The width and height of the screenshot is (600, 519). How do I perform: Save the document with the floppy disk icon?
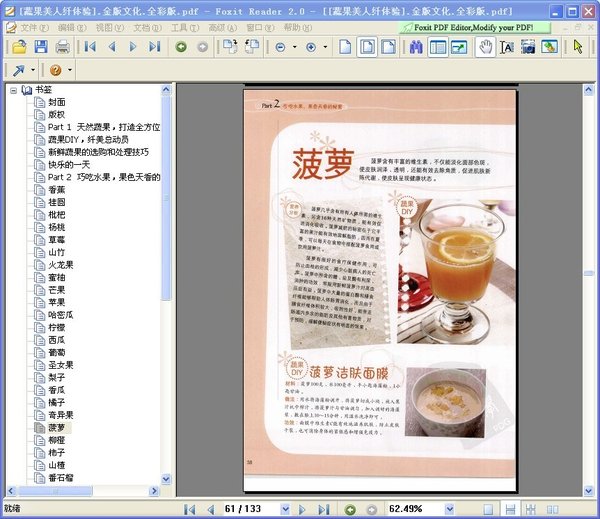point(41,47)
